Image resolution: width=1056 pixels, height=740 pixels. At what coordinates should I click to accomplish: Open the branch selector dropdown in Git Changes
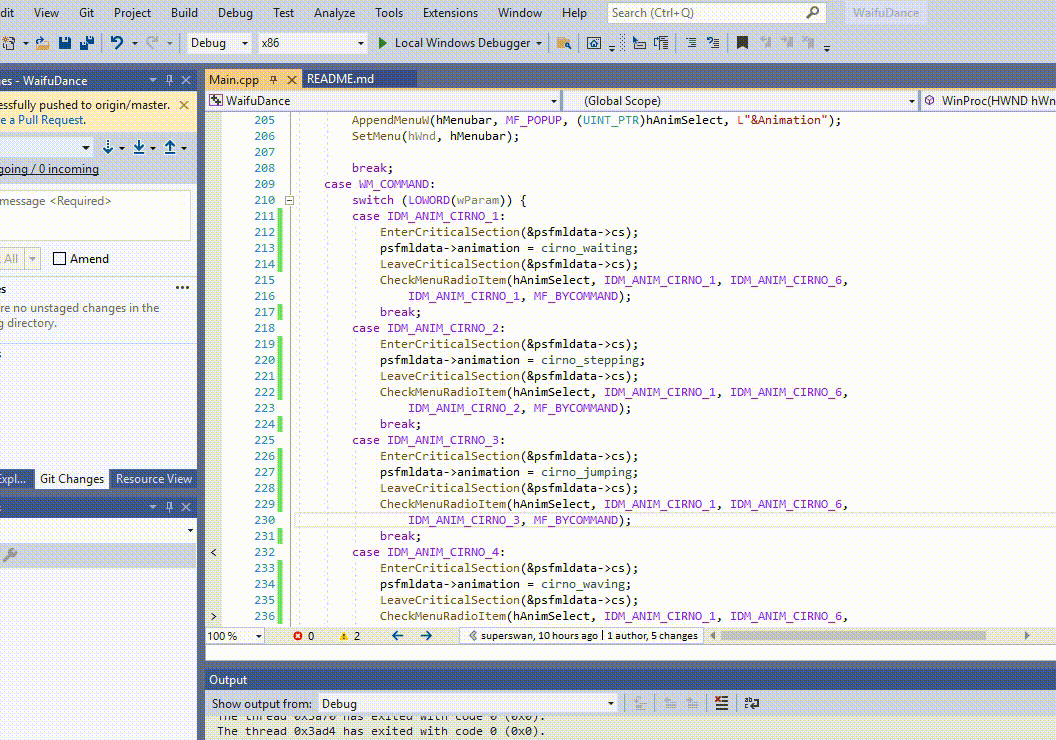pyautogui.click(x=86, y=147)
